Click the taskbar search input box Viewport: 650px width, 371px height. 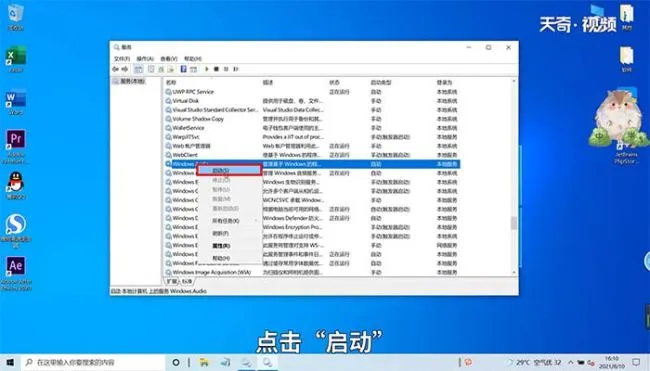93,362
